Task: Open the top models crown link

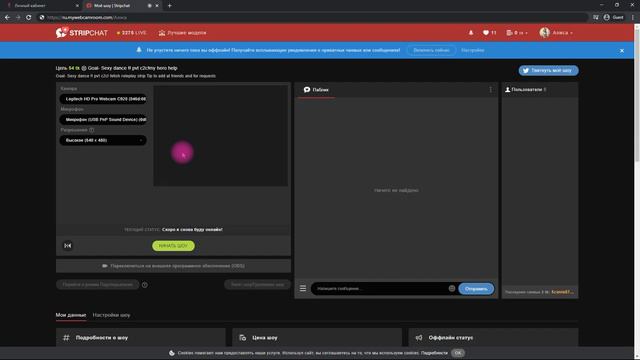Action: [x=182, y=33]
